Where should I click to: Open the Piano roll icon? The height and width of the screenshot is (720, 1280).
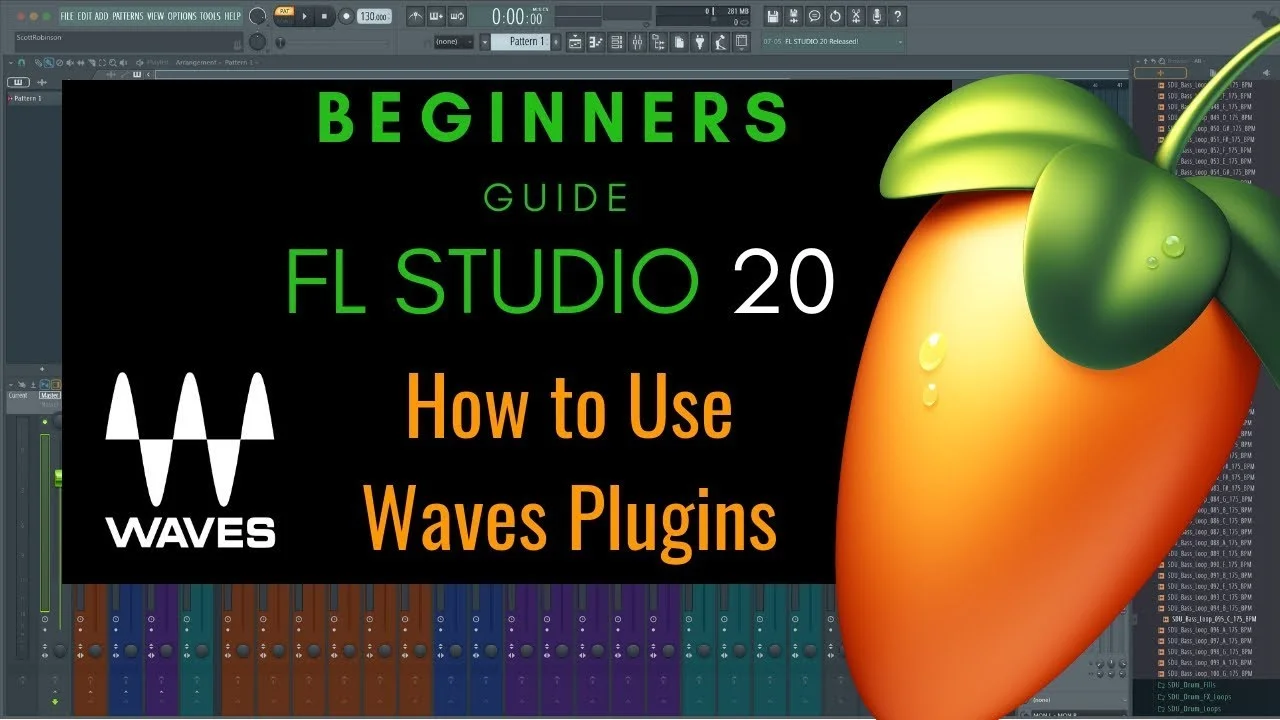click(x=595, y=41)
